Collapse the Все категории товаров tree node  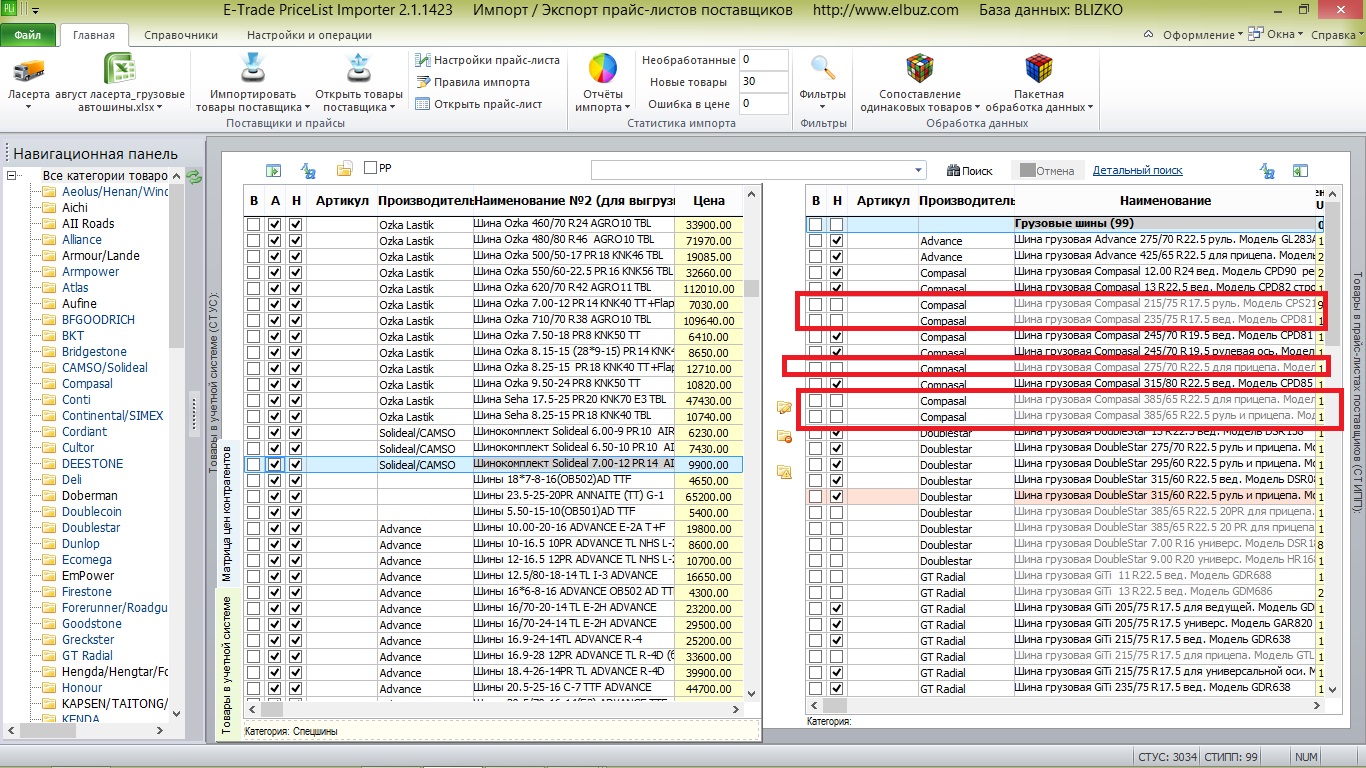point(13,176)
